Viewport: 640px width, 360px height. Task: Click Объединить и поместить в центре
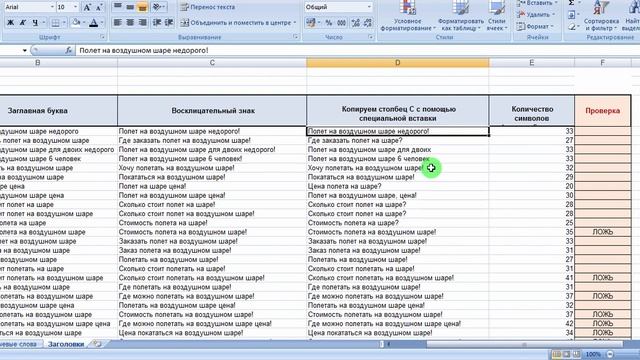point(238,22)
